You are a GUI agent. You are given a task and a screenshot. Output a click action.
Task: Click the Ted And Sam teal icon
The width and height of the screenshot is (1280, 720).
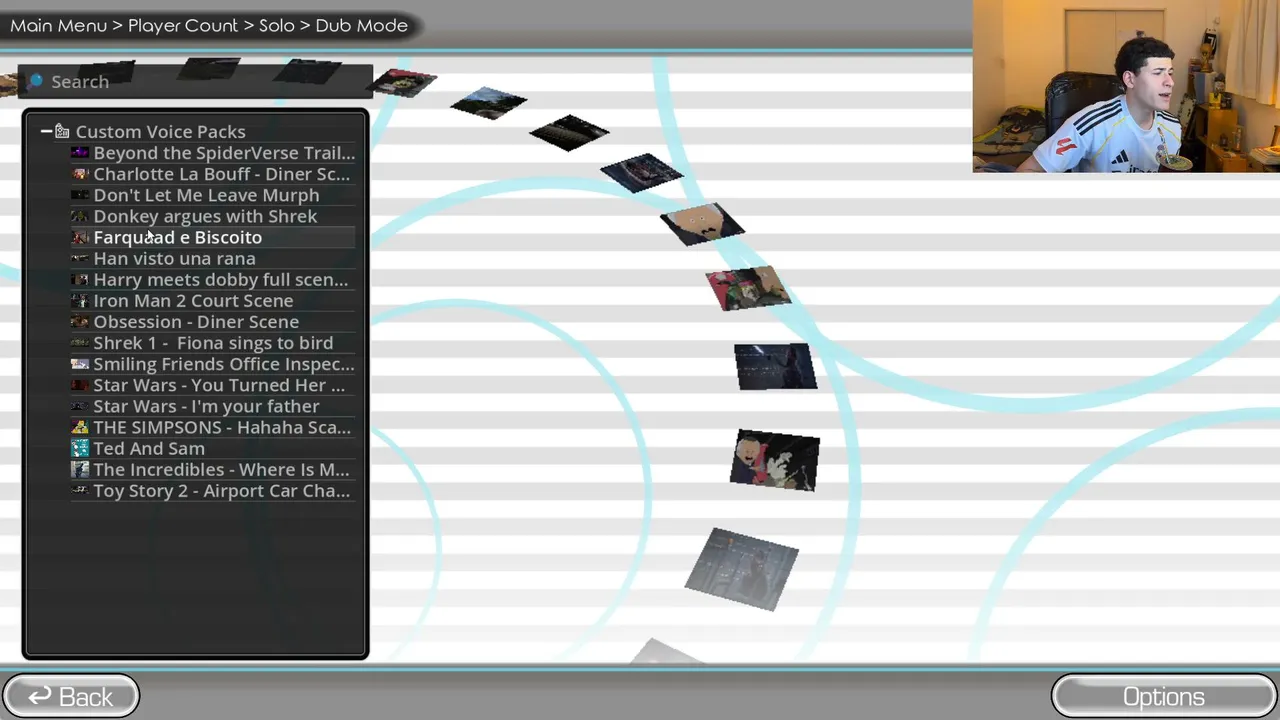tap(80, 448)
